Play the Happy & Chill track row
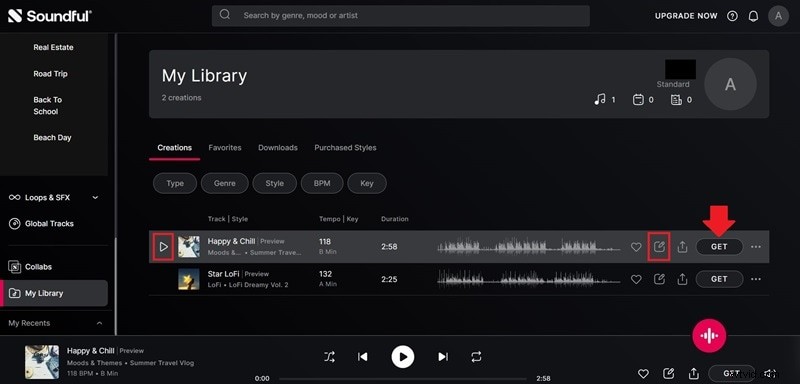 tap(163, 247)
